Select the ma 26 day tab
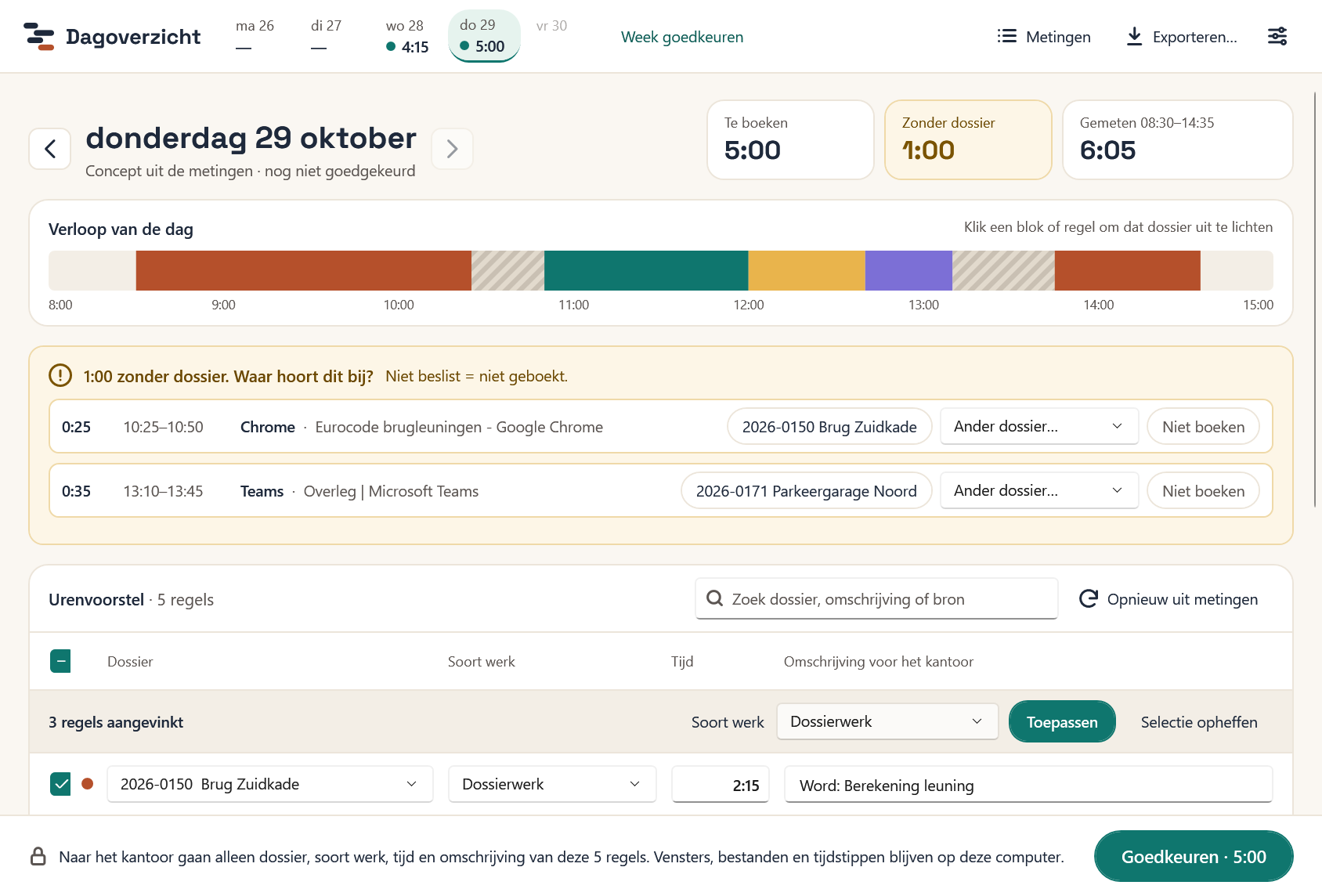1322x896 pixels. tap(255, 36)
